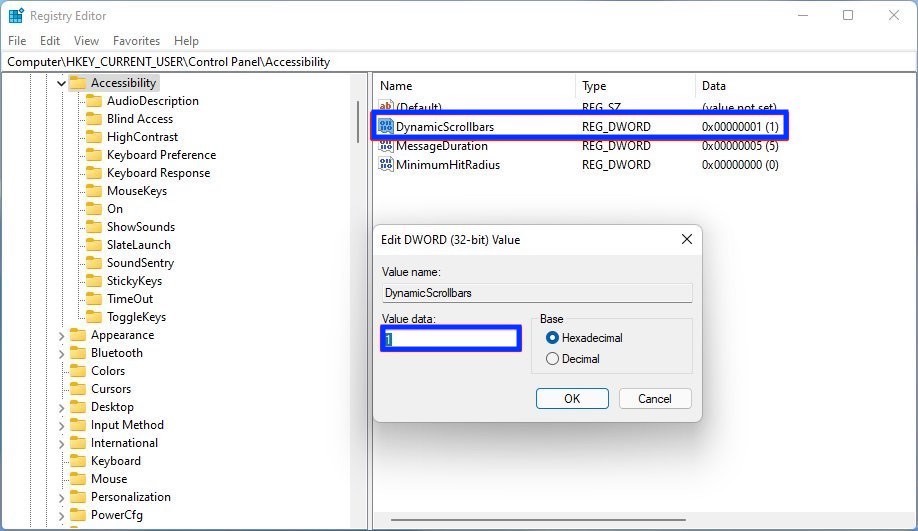
Task: Click the Registry Editor app icon in title bar
Action: (x=16, y=15)
